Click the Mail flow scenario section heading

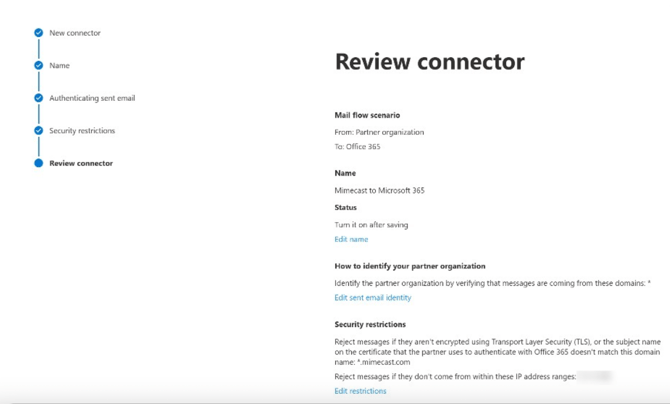point(367,115)
